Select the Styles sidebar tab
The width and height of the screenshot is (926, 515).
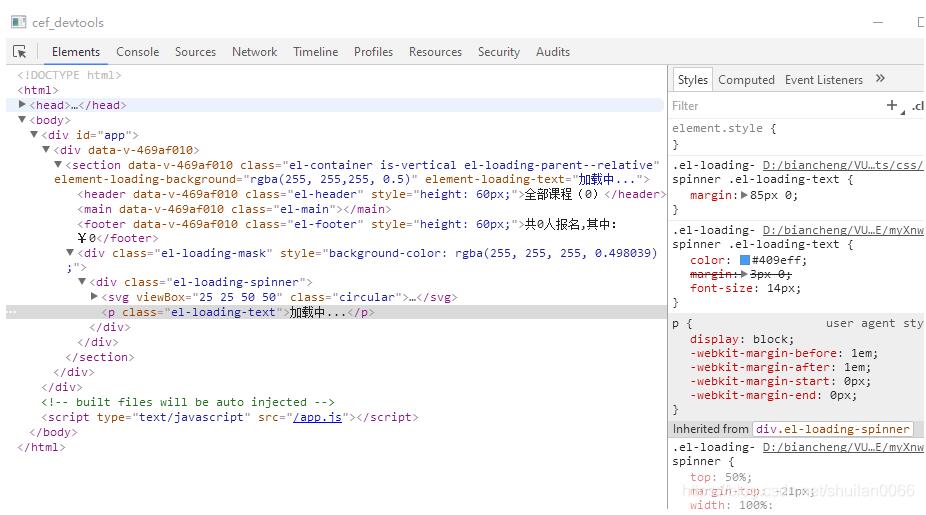pyautogui.click(x=693, y=80)
